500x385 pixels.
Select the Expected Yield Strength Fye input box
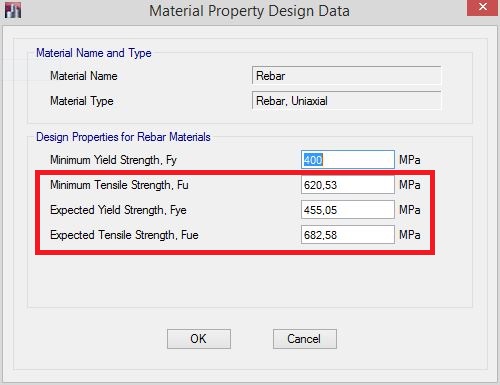tap(348, 210)
